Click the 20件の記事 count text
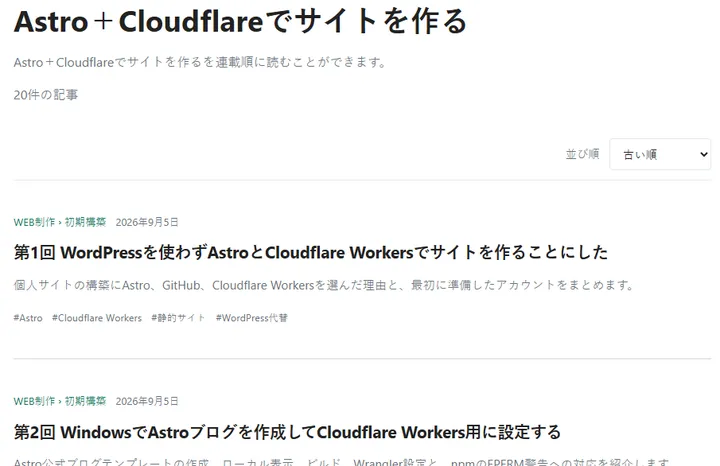 tap(46, 95)
